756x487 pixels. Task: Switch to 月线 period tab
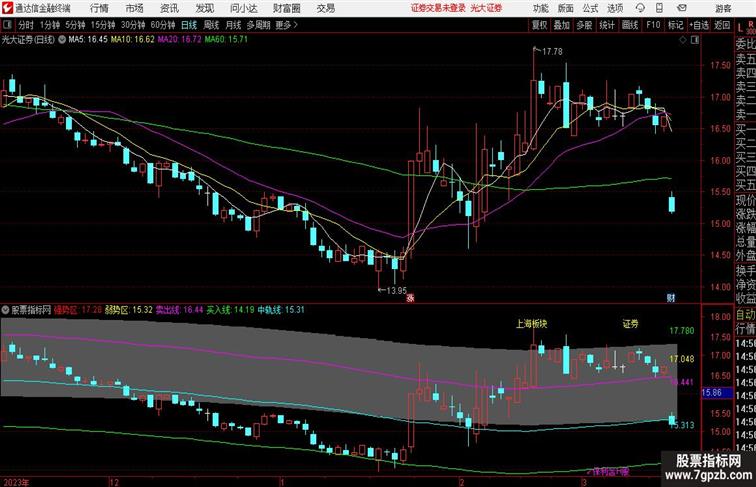point(233,25)
